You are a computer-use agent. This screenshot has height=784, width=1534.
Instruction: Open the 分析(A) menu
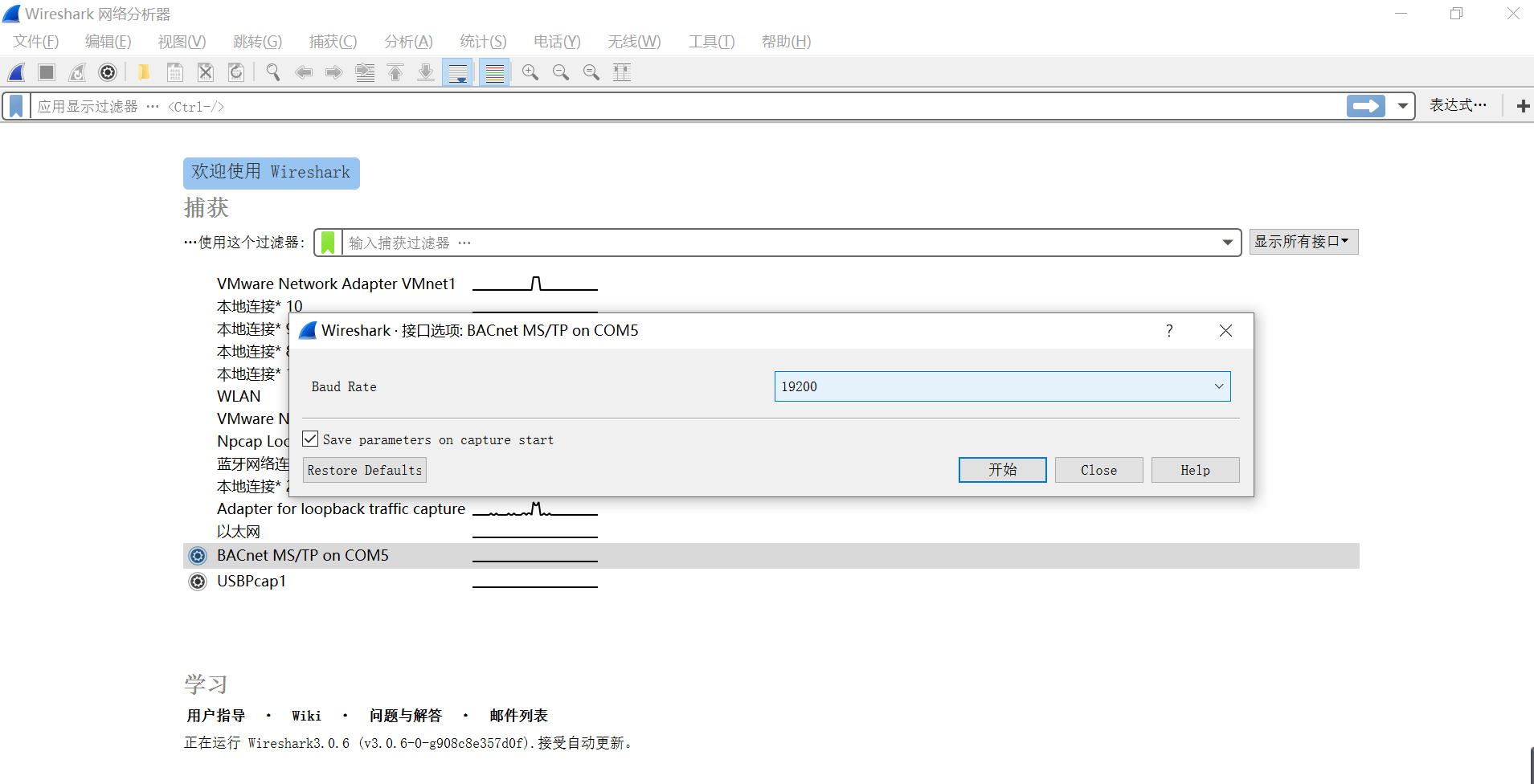coord(409,42)
